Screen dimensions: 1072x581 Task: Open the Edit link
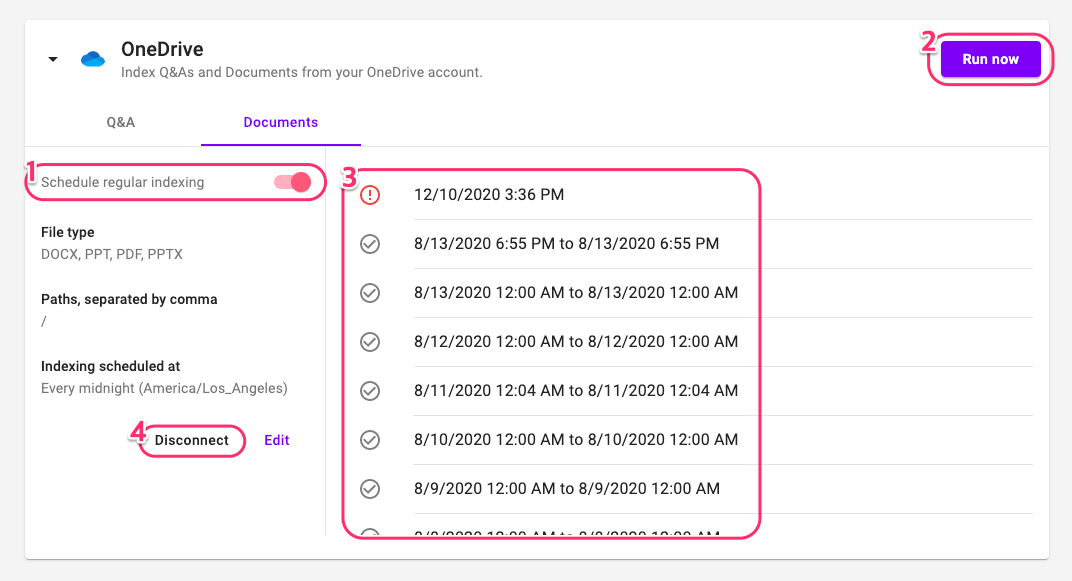(x=277, y=440)
